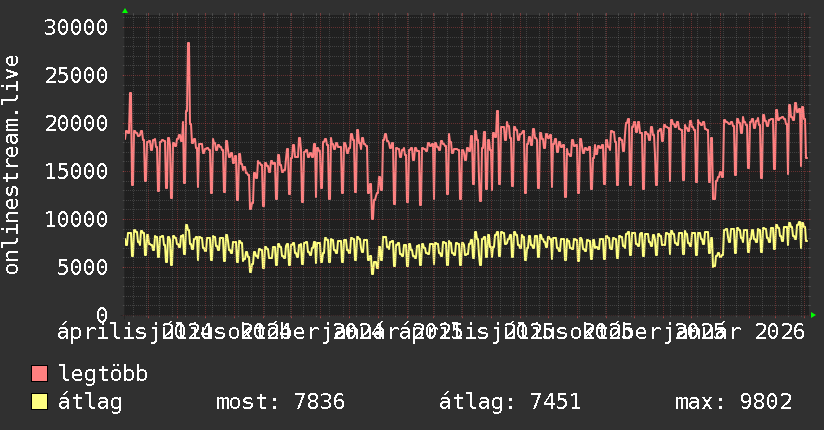Click the 30000 y-axis label
The width and height of the screenshot is (824, 430).
click(x=76, y=27)
